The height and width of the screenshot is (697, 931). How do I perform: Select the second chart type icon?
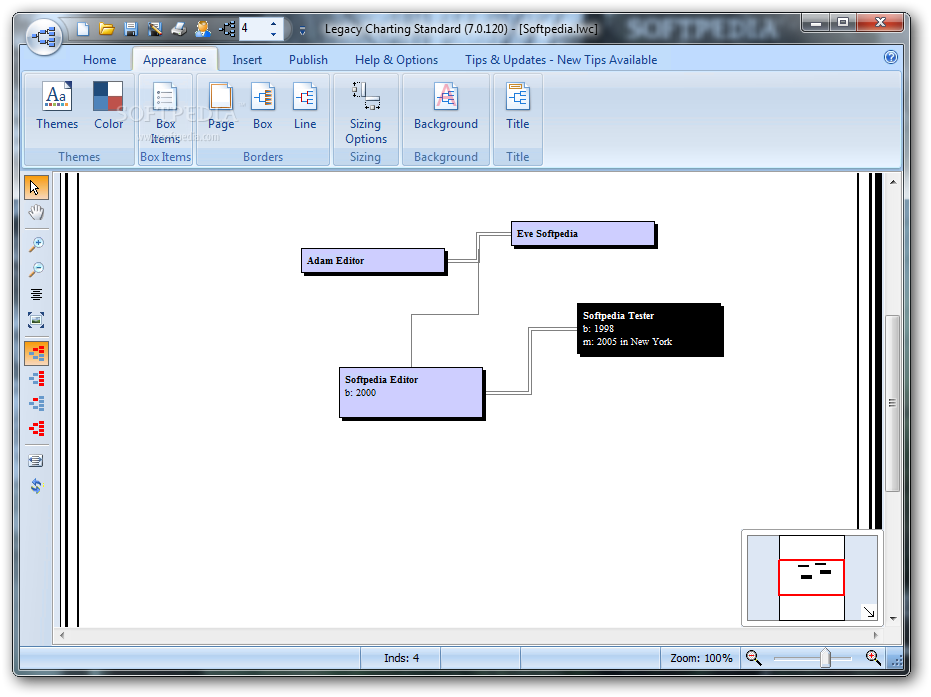point(36,378)
